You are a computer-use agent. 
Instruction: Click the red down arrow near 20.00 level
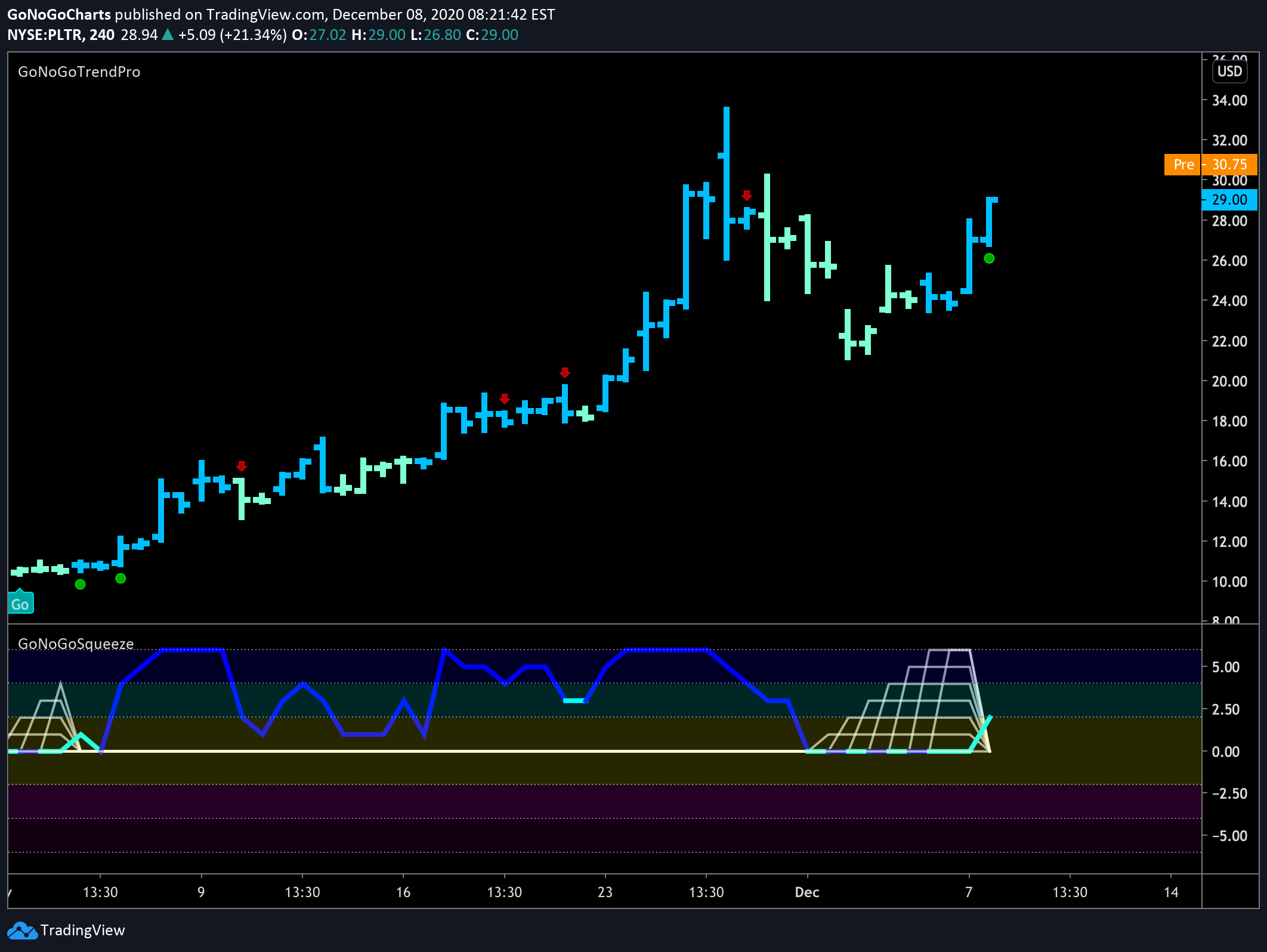click(x=565, y=372)
